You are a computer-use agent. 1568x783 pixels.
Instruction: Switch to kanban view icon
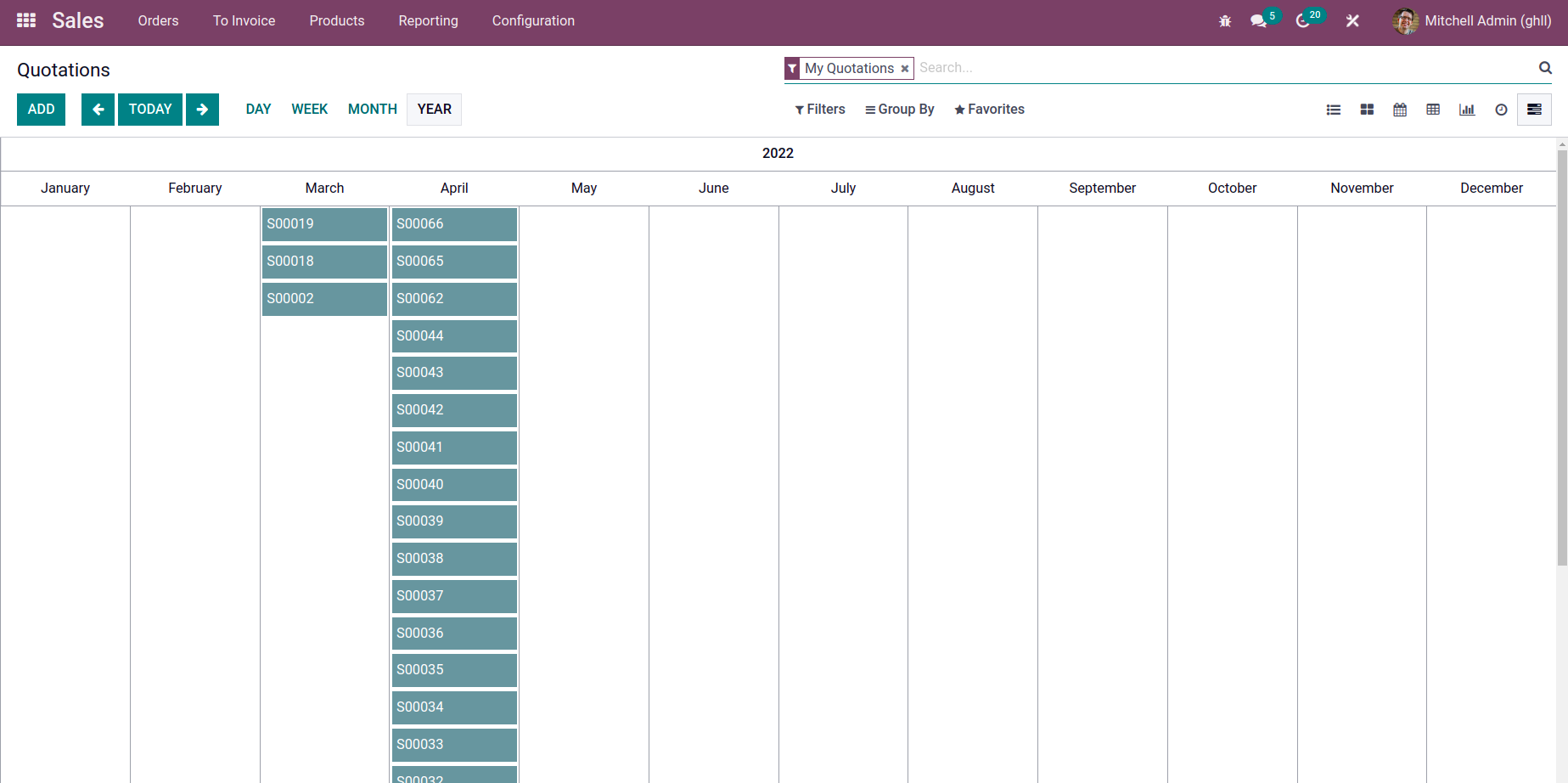(x=1367, y=110)
